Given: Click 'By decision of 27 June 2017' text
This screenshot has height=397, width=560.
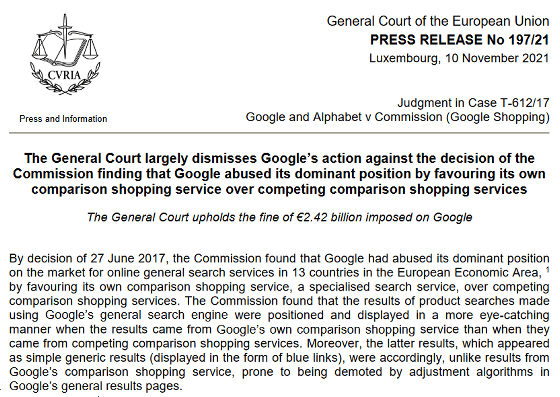Looking at the screenshot, I should pos(87,258).
